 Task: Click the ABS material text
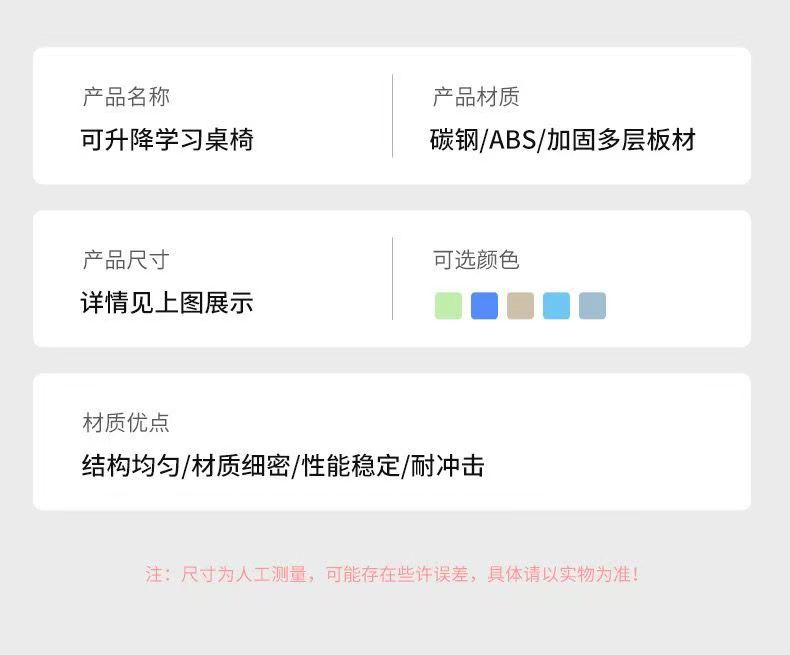[512, 140]
